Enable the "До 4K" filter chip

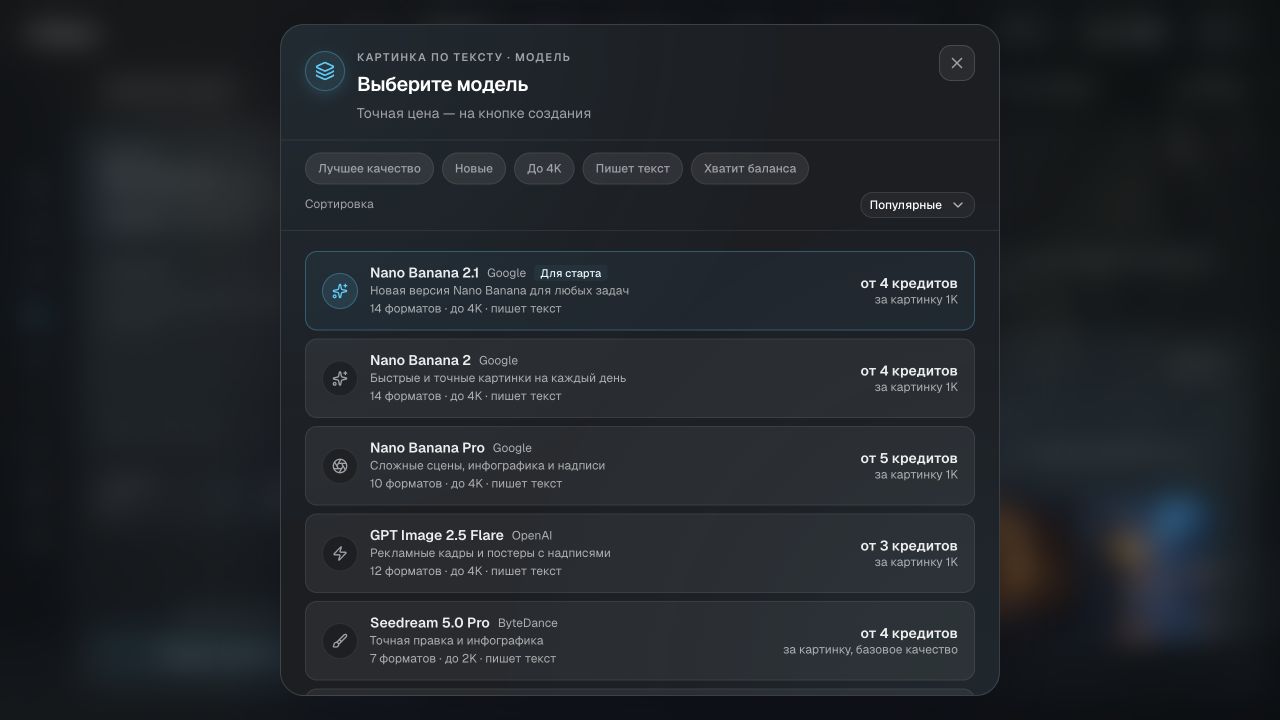544,168
